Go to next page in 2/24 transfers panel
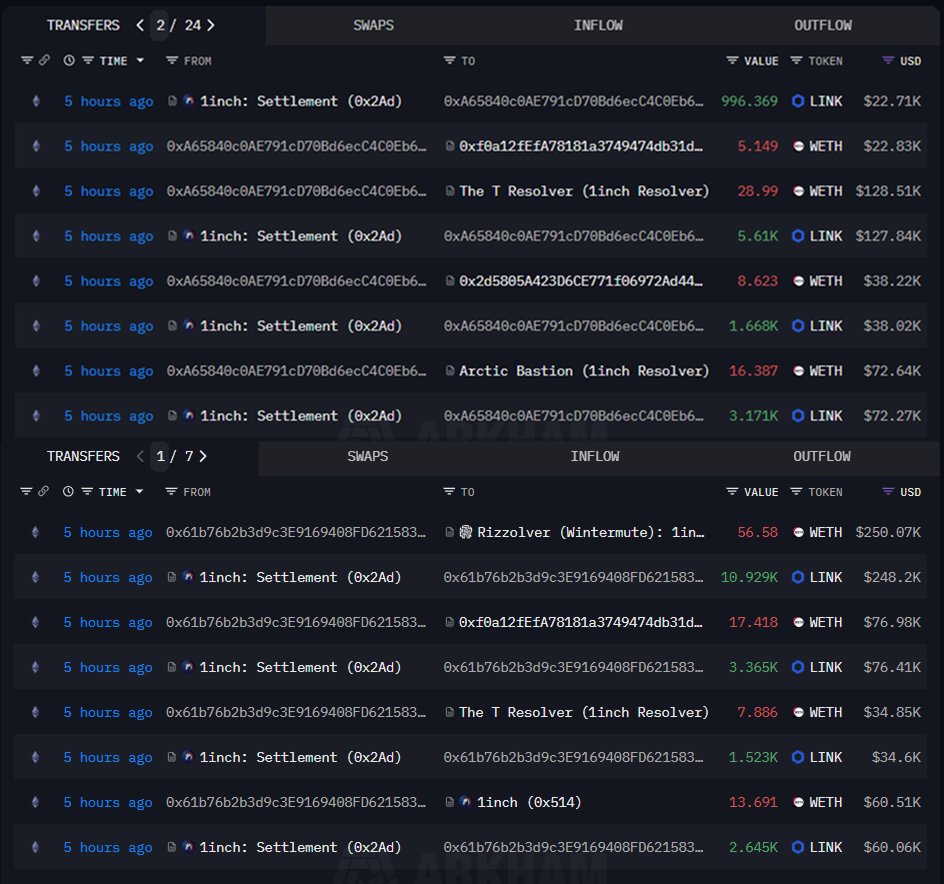Screen dimensions: 944x884 click(211, 25)
